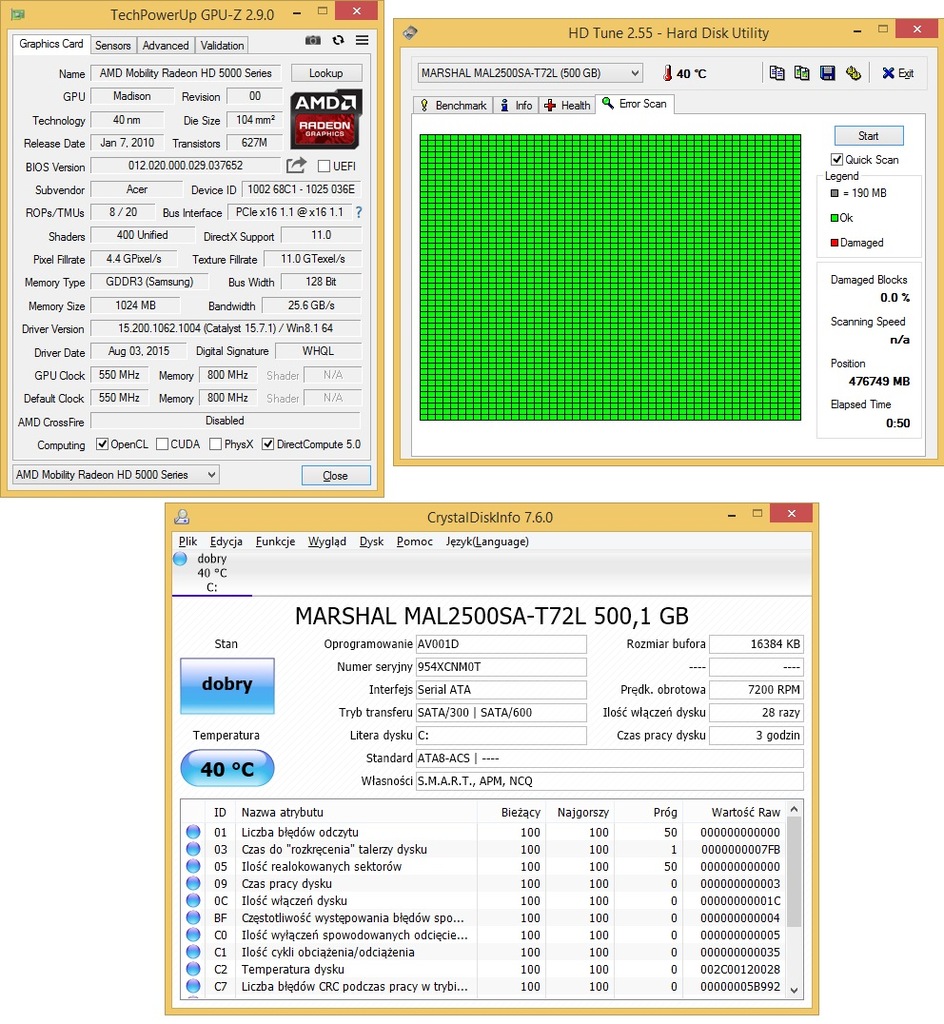The height and width of the screenshot is (1024, 944).
Task: Click status icon for attribute C1 row
Action: point(193,952)
